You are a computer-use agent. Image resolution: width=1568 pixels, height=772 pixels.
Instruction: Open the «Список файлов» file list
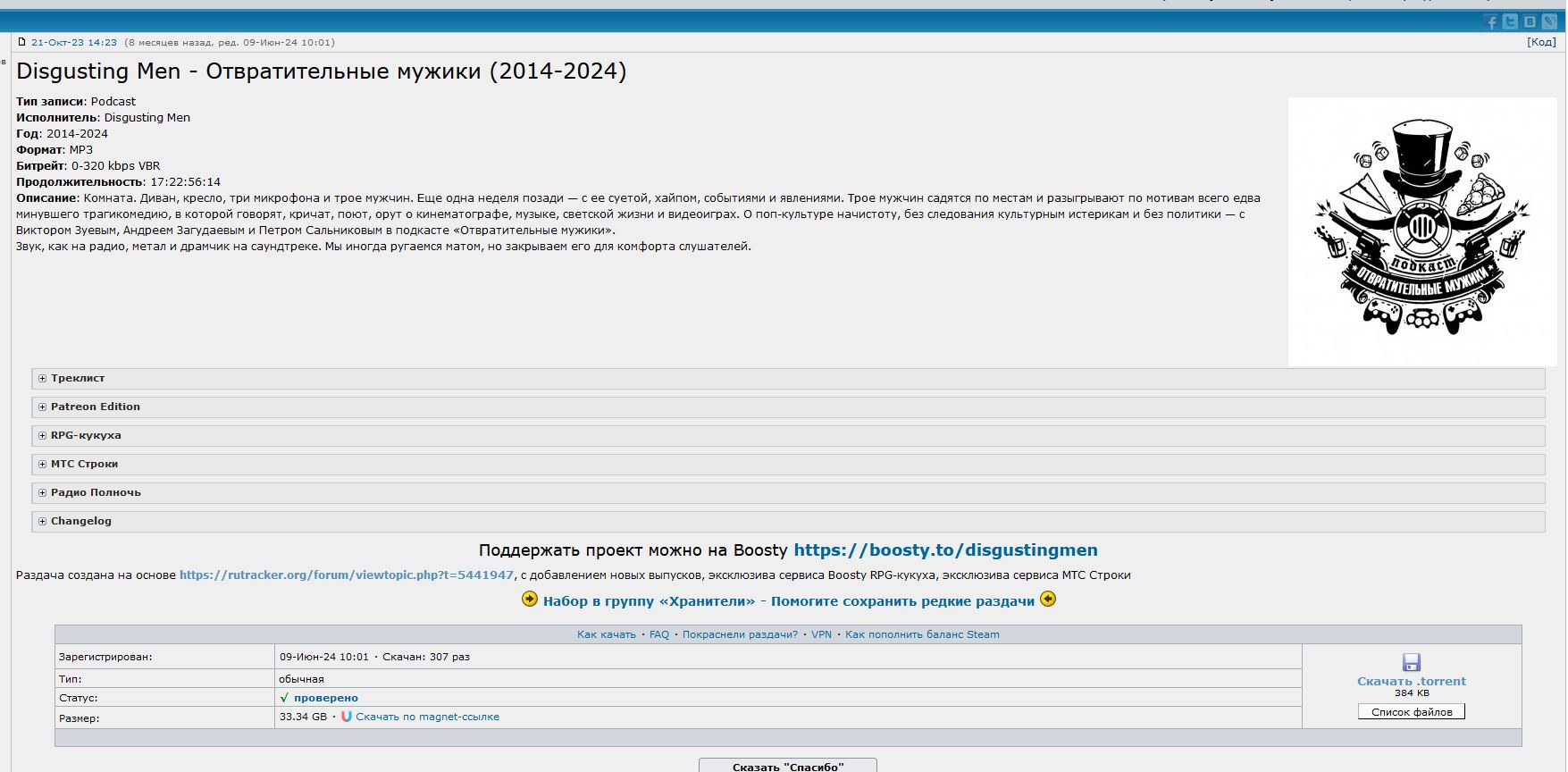(x=1412, y=712)
